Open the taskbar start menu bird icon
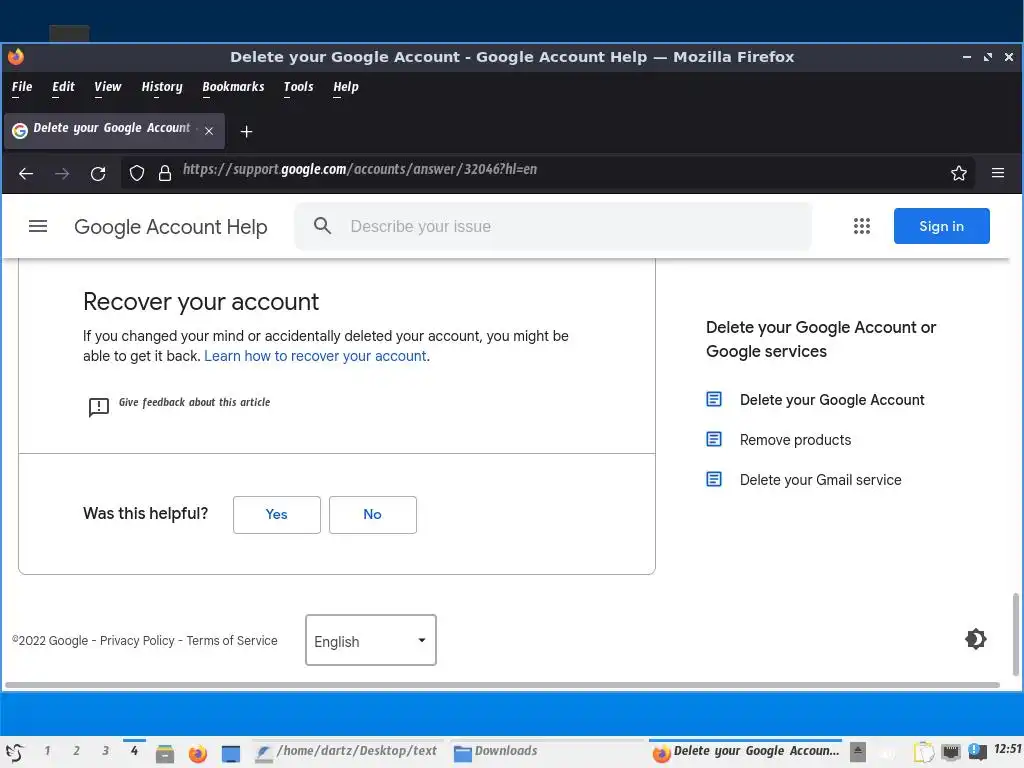This screenshot has height=768, width=1024. (x=15, y=753)
